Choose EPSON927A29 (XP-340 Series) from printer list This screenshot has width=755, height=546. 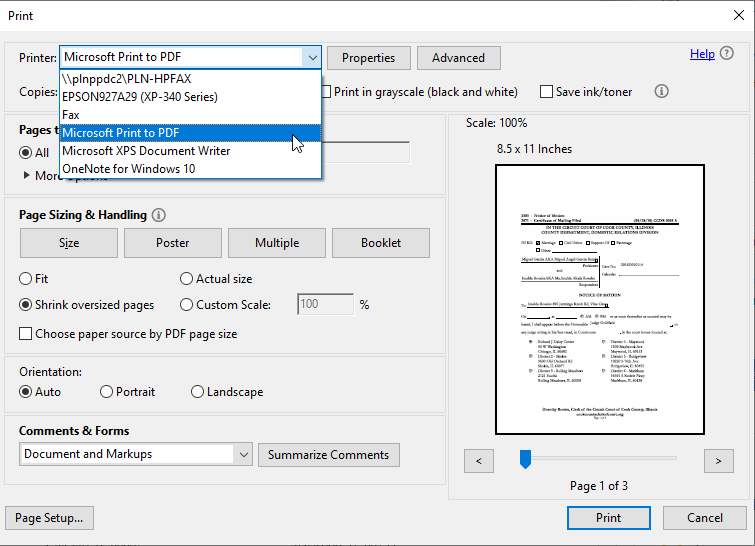click(x=140, y=97)
